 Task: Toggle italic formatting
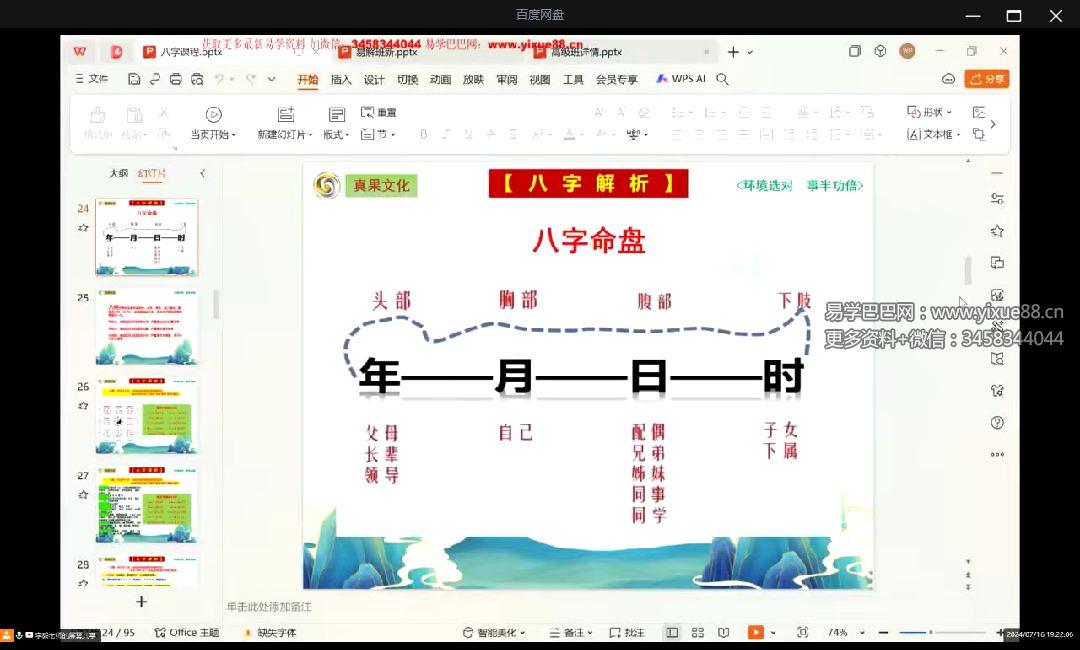[x=447, y=133]
